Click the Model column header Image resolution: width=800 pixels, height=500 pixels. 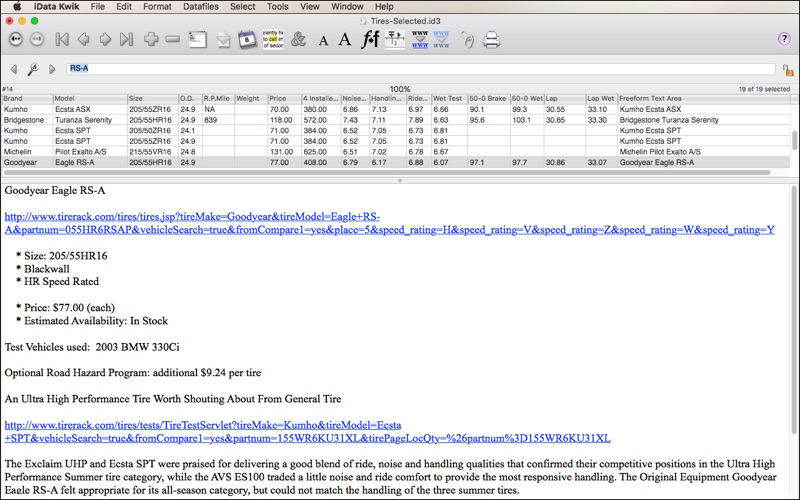[x=90, y=98]
